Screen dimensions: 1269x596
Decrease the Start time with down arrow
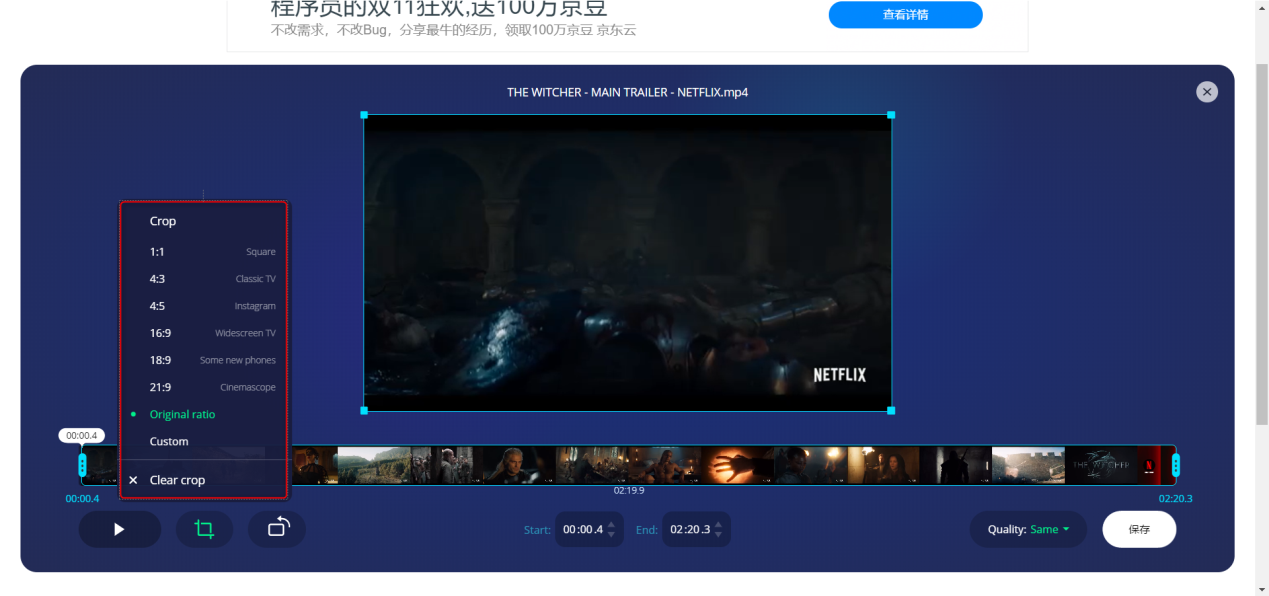(x=612, y=535)
